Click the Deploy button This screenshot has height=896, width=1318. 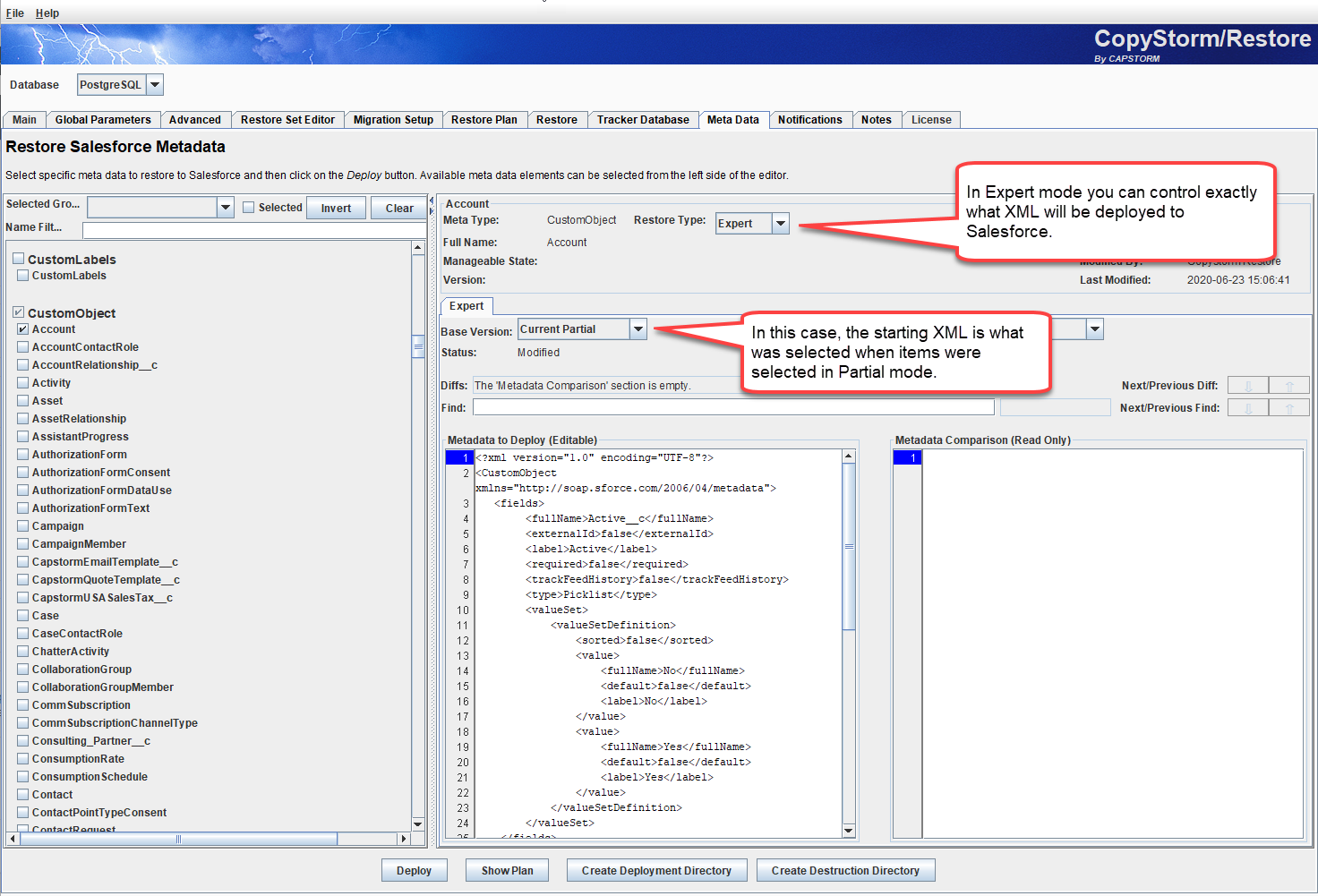click(414, 871)
